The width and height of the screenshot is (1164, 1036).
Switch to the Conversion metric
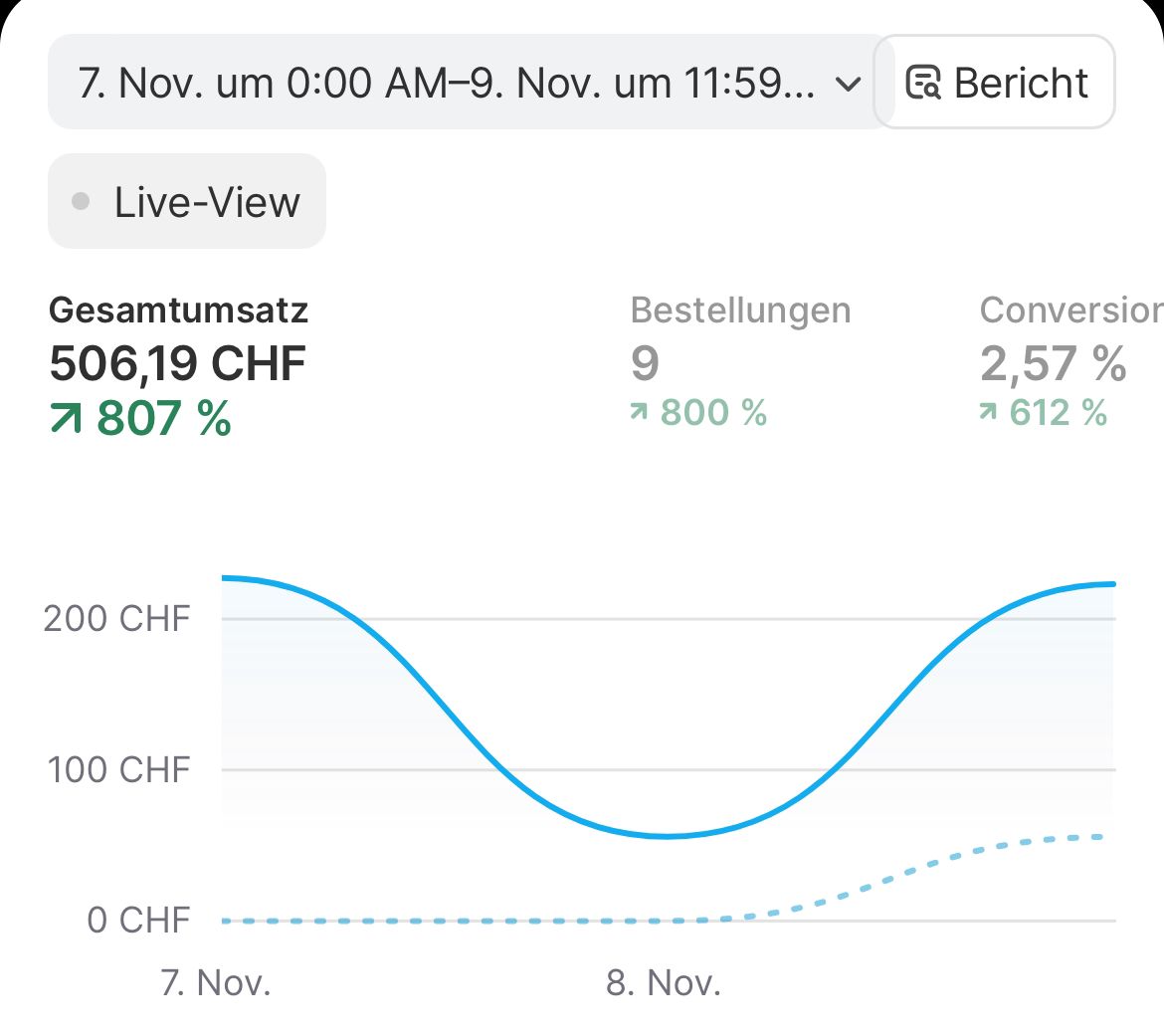tap(1070, 311)
